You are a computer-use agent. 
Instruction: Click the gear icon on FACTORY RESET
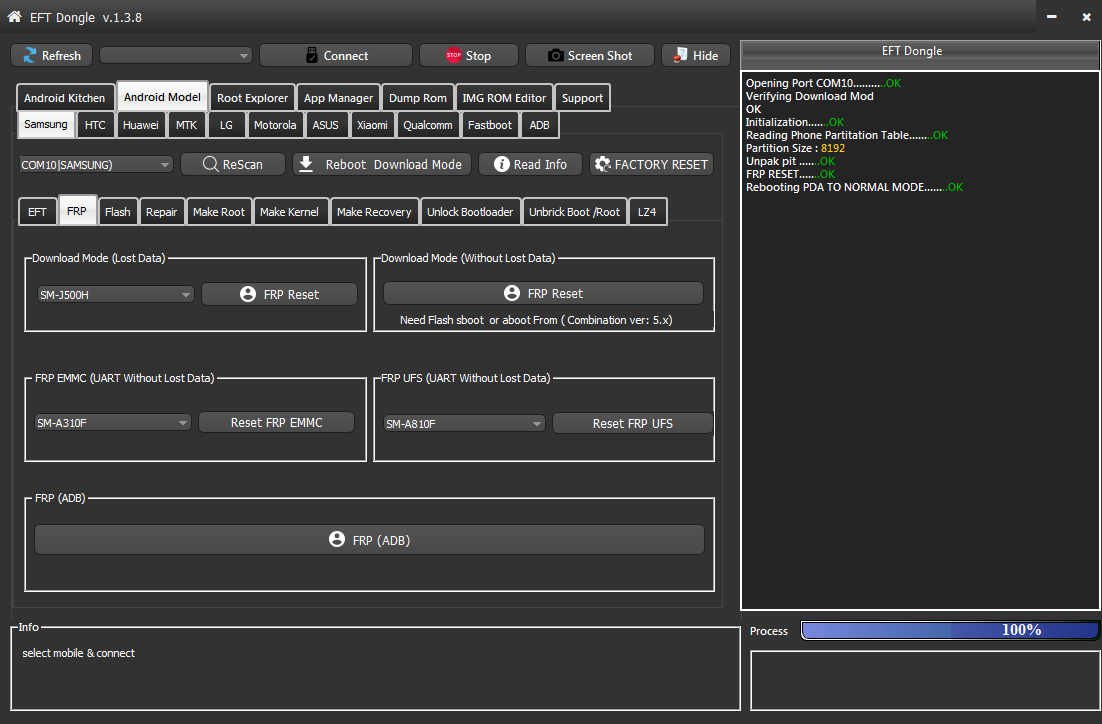point(602,164)
